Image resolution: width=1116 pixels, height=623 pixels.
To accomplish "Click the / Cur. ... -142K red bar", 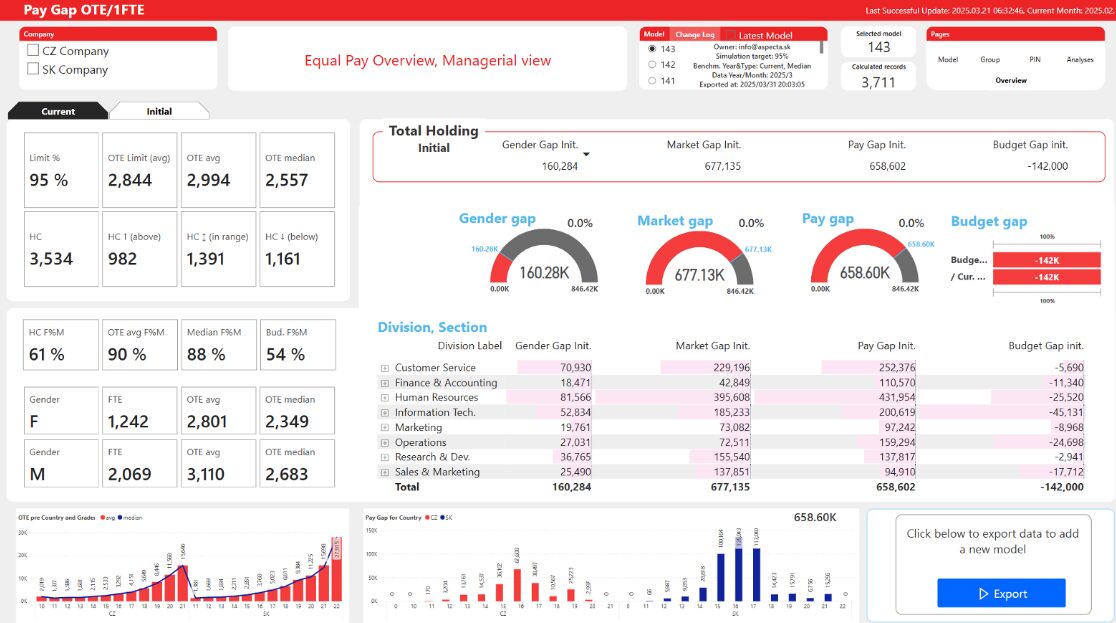I will (1046, 277).
